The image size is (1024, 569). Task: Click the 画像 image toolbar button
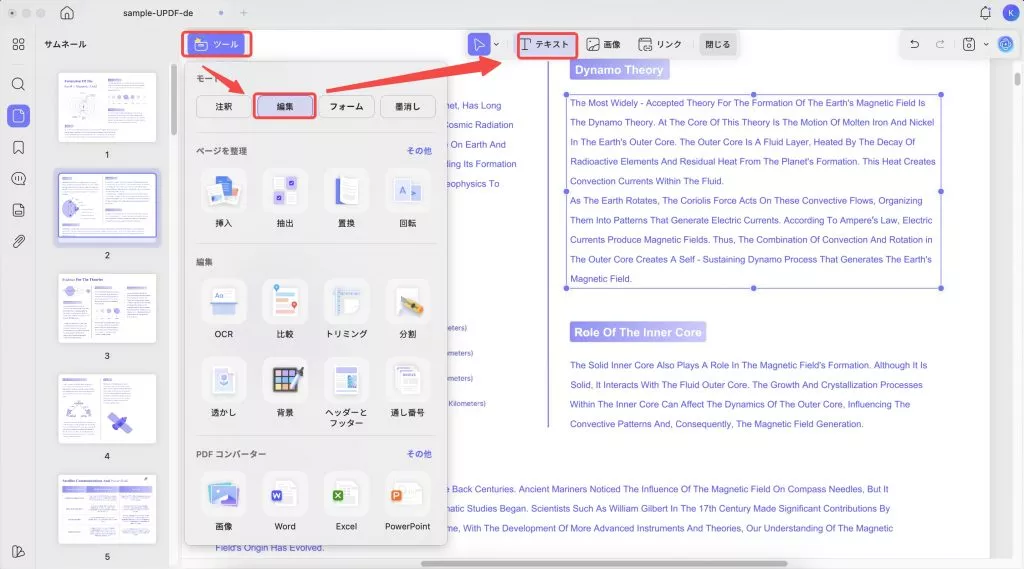pyautogui.click(x=603, y=44)
